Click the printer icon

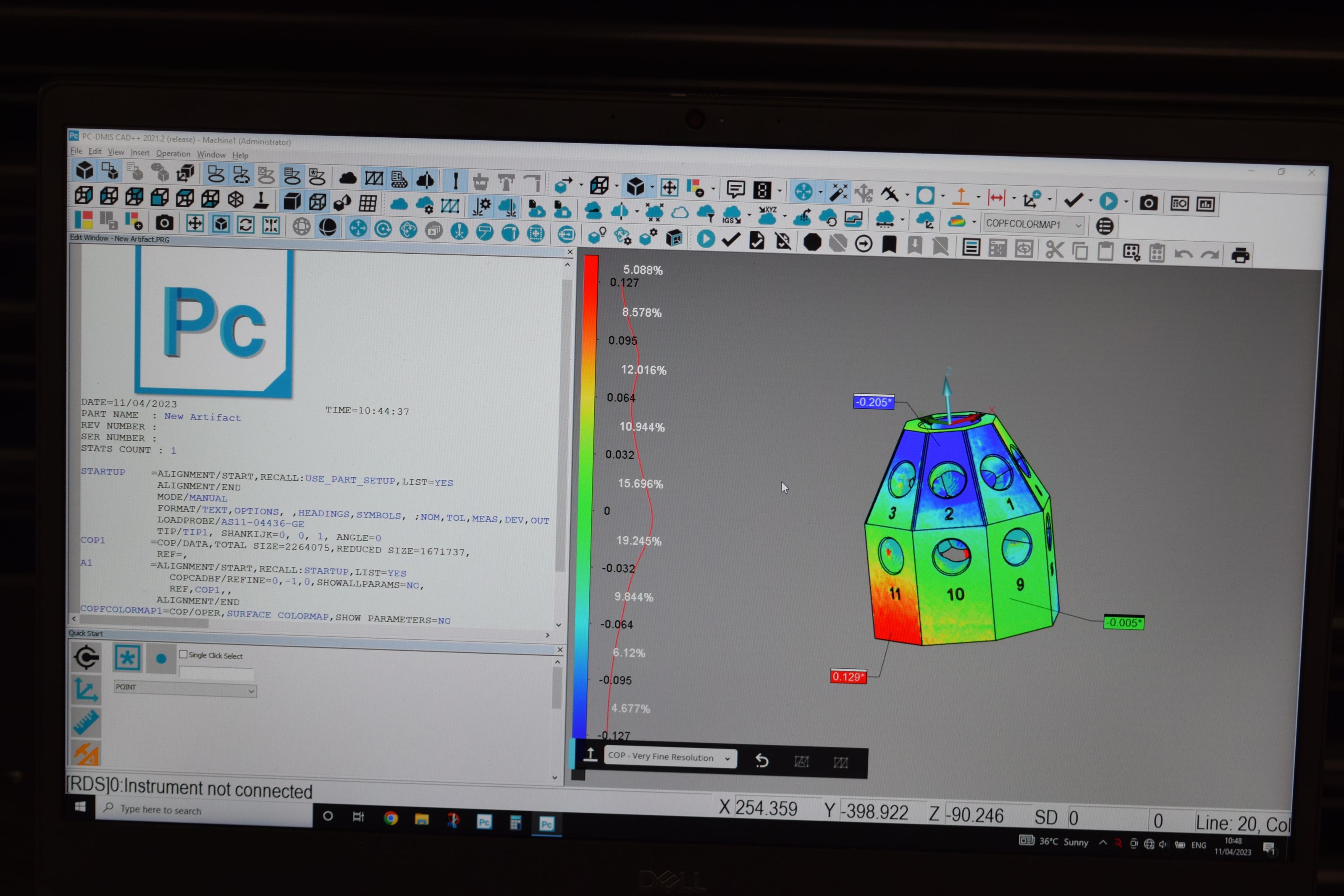[1240, 255]
